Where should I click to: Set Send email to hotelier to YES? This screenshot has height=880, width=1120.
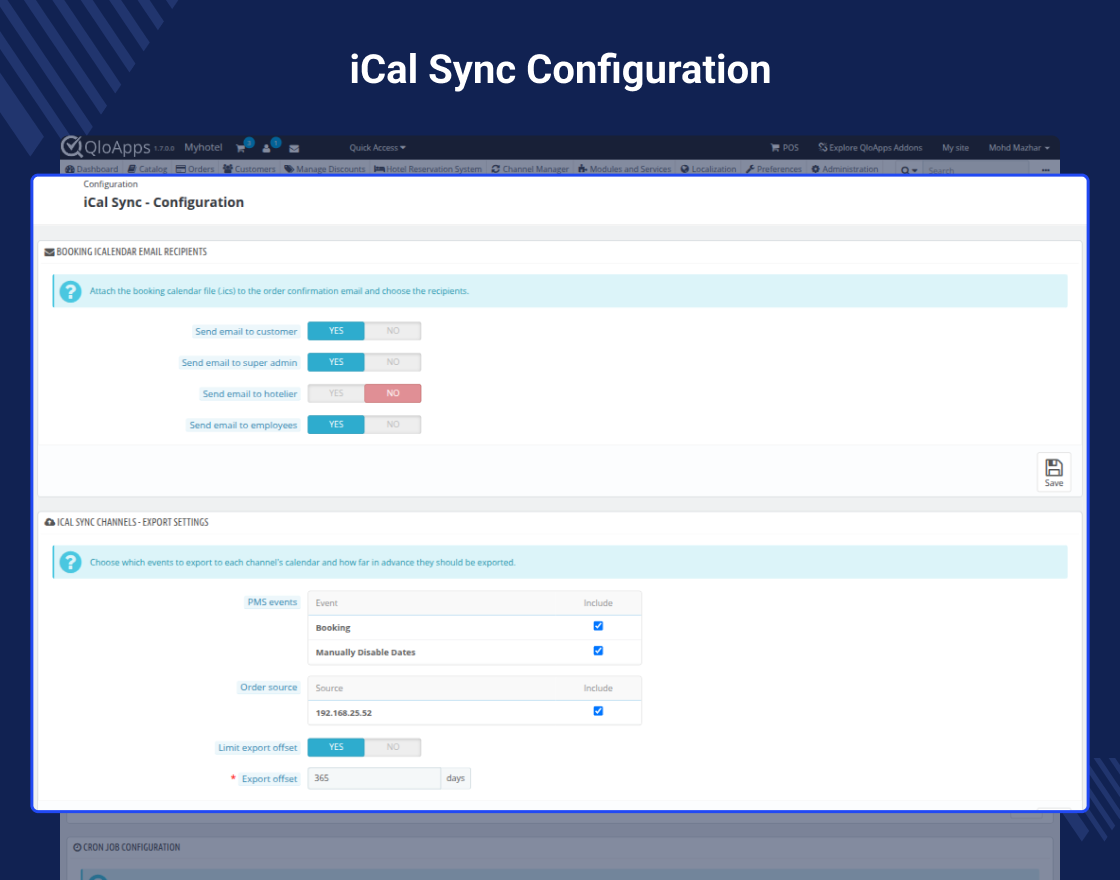coord(336,394)
